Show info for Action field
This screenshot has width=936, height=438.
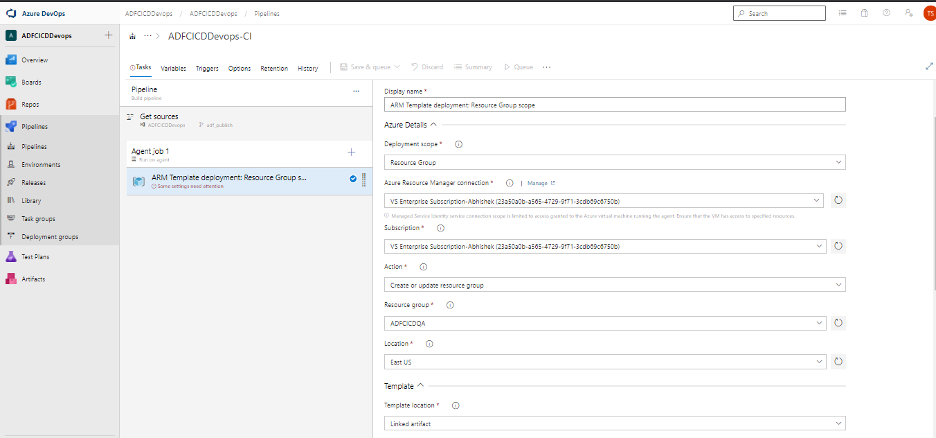click(x=423, y=267)
